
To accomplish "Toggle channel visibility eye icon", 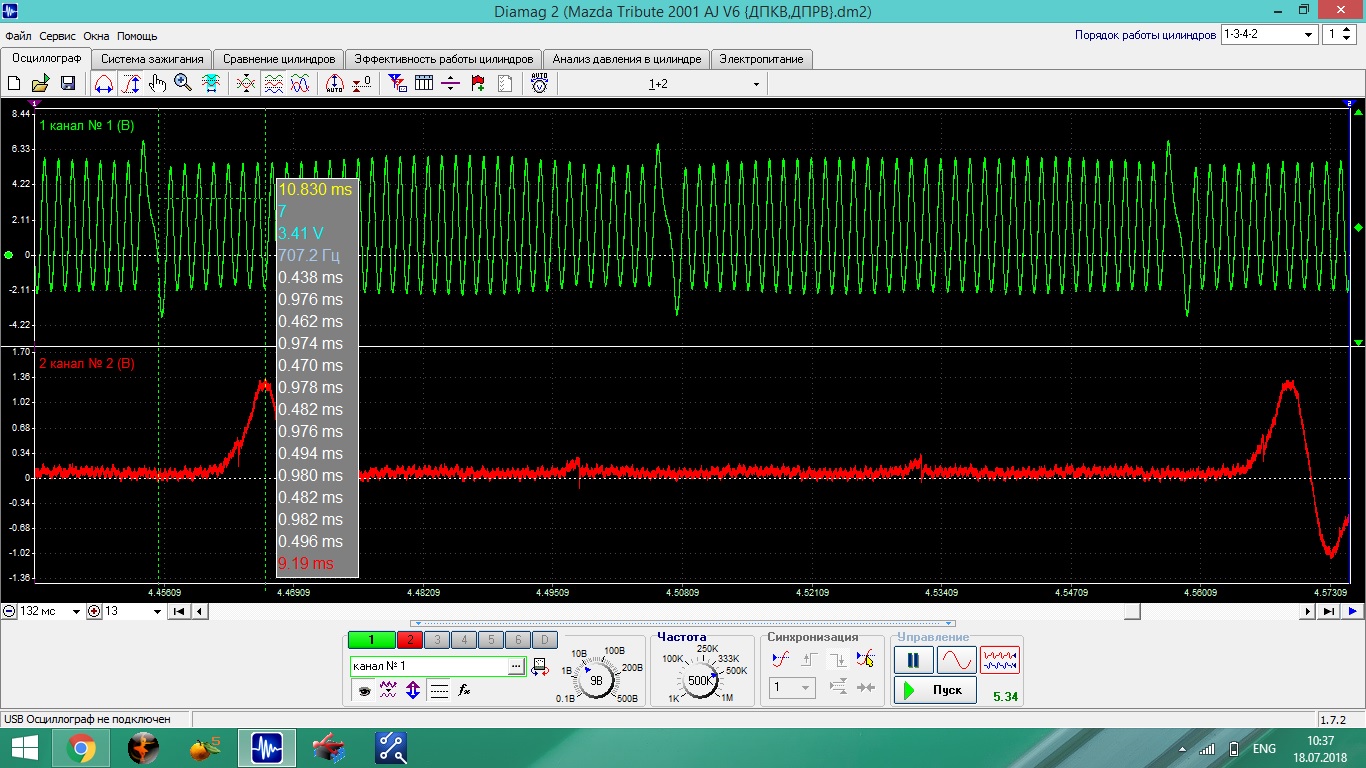I will point(364,690).
